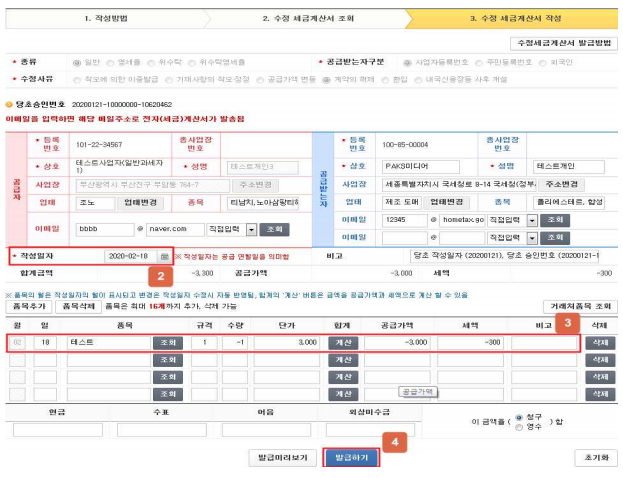This screenshot has height=478, width=623.
Task: Click 조회 button of recipient's empty second email
Action: 555,238
